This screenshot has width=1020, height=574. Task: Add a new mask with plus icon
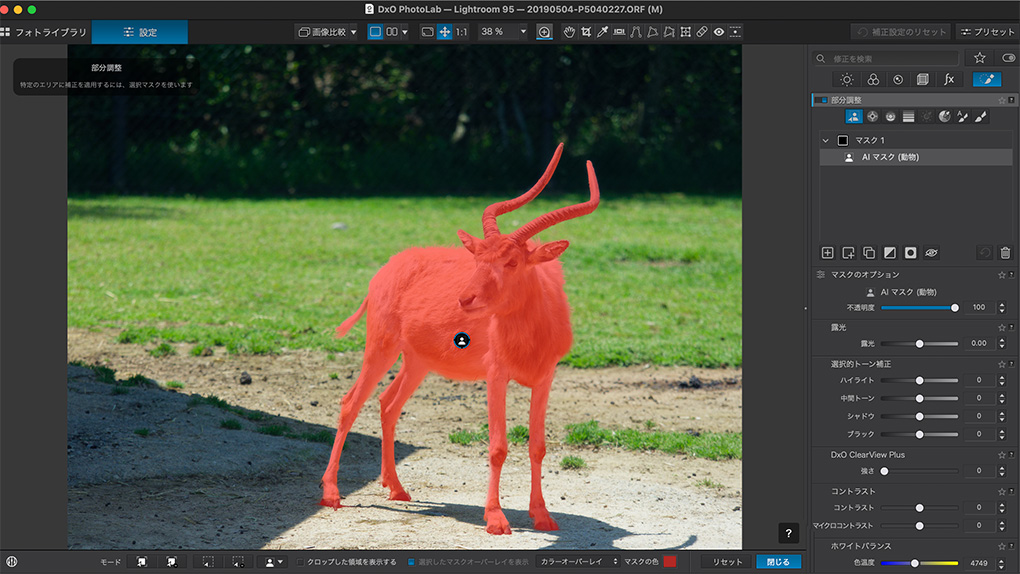827,253
